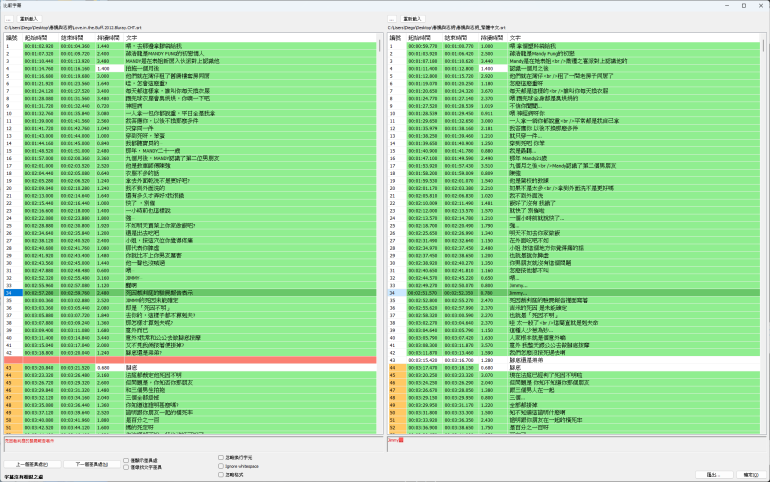Click the right pane's reload button

[x=412, y=19]
